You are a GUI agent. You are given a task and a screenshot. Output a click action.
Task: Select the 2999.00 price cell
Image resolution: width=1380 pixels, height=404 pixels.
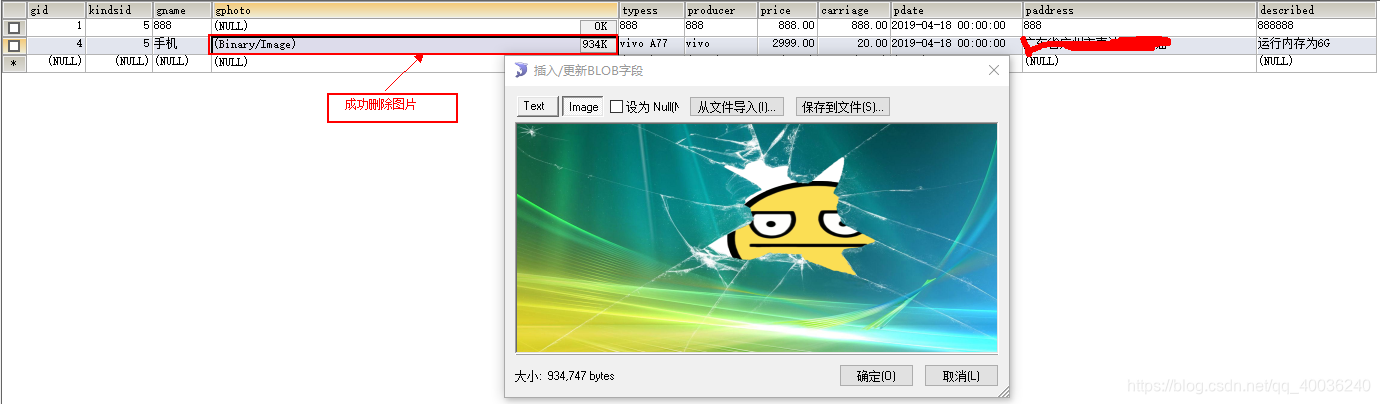788,44
